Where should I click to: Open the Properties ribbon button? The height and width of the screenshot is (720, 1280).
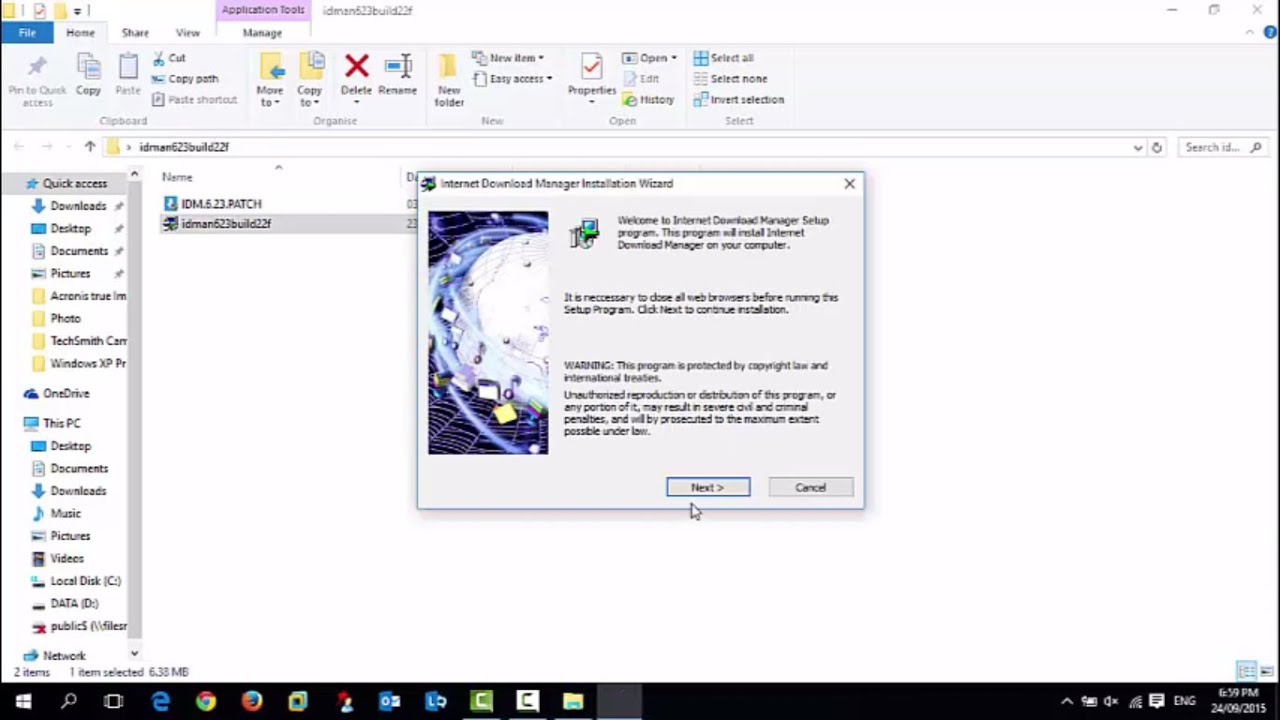tap(592, 78)
